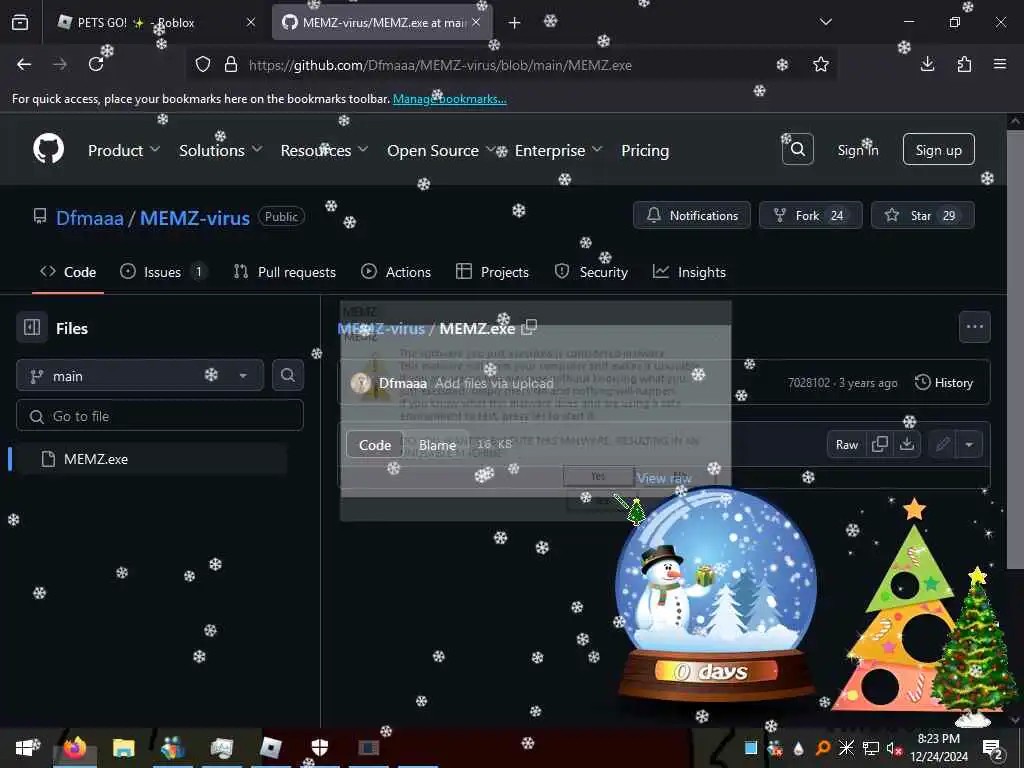Screen dimensions: 1024x768
Task: Expand the list all tabs arrow
Action: pyautogui.click(x=825, y=22)
